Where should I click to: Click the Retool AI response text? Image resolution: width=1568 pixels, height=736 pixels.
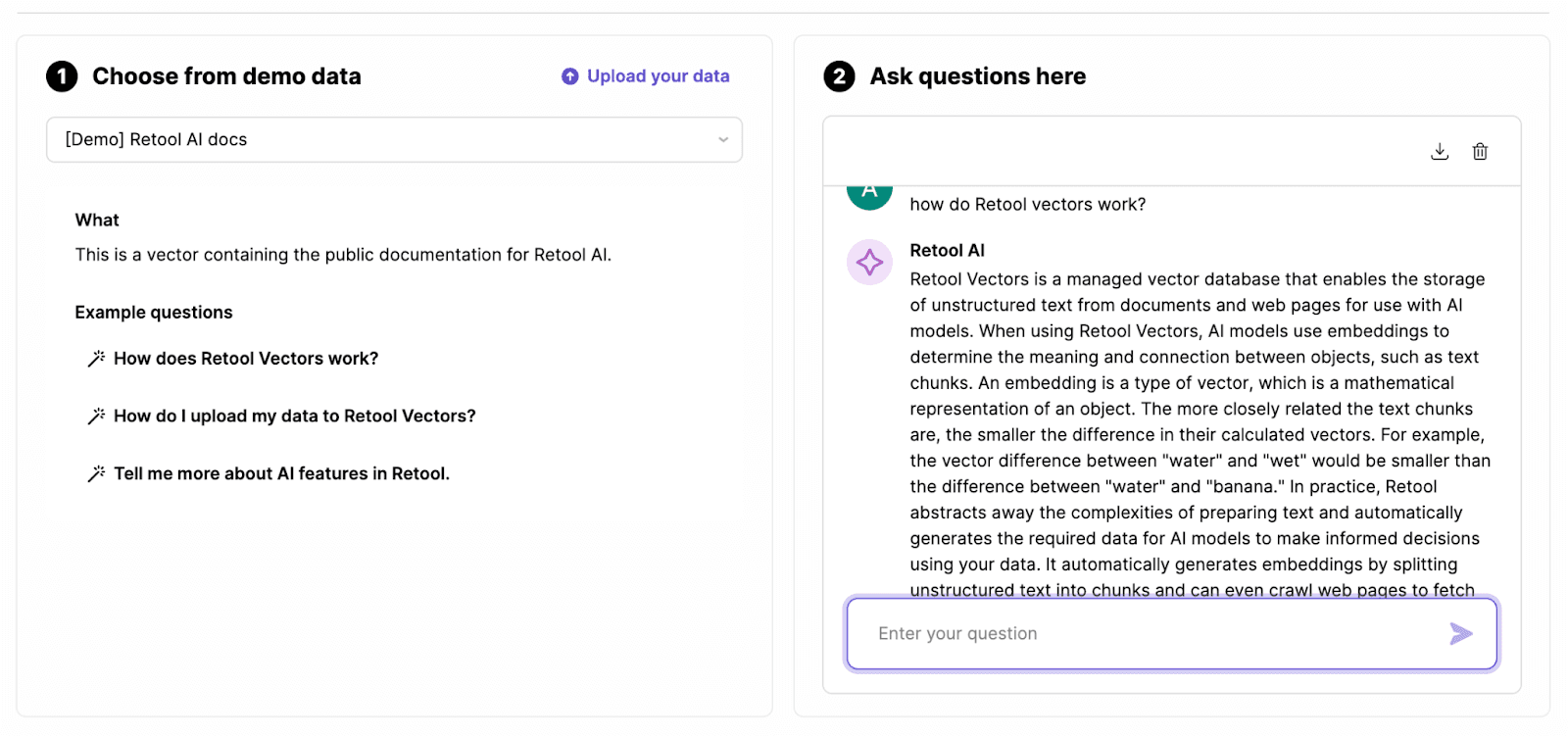click(1200, 421)
